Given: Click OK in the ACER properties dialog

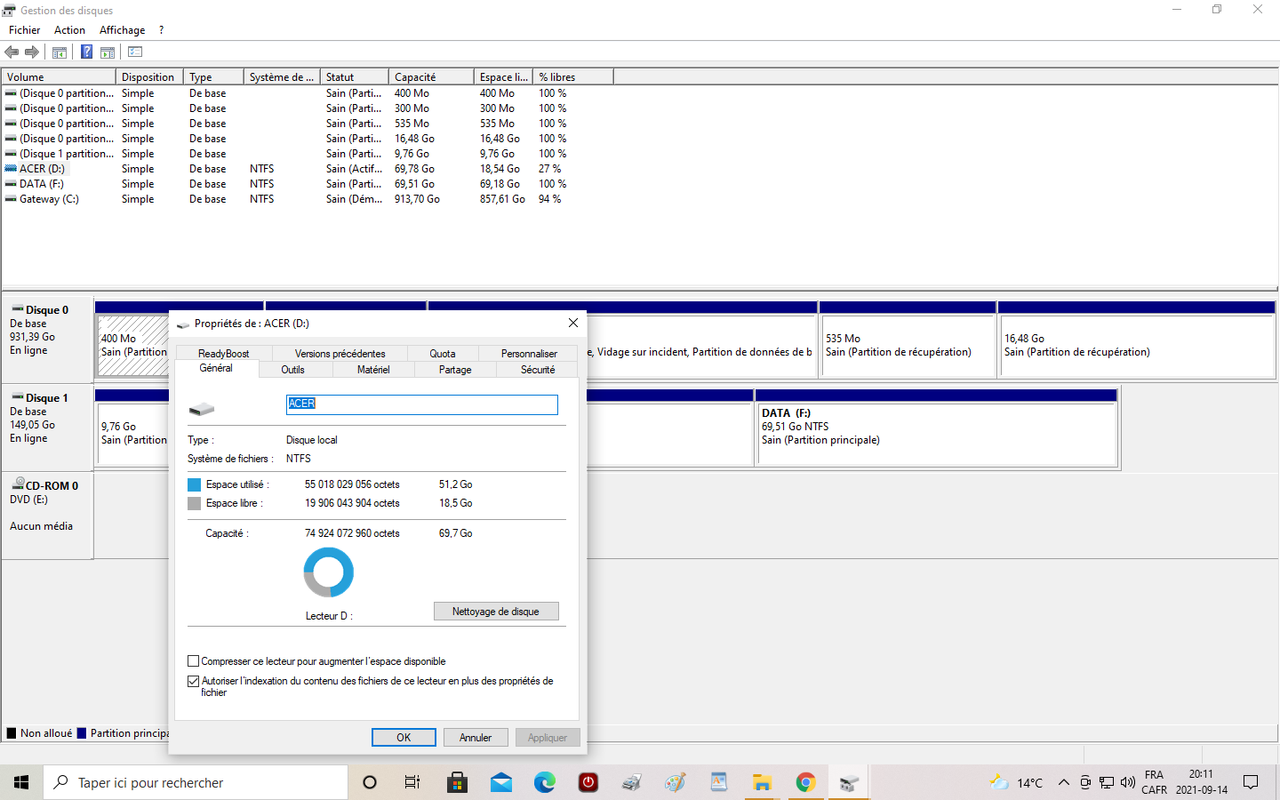Looking at the screenshot, I should point(404,737).
